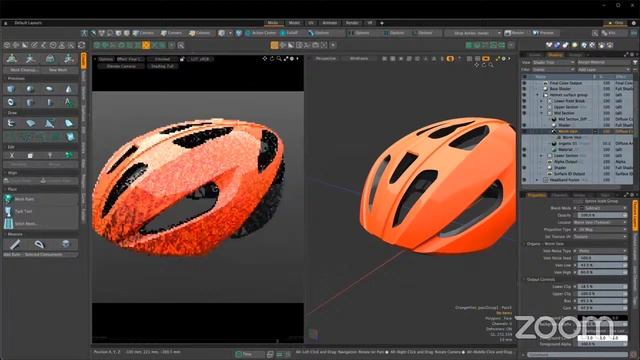Click the lock icon in preview header

click(182, 59)
